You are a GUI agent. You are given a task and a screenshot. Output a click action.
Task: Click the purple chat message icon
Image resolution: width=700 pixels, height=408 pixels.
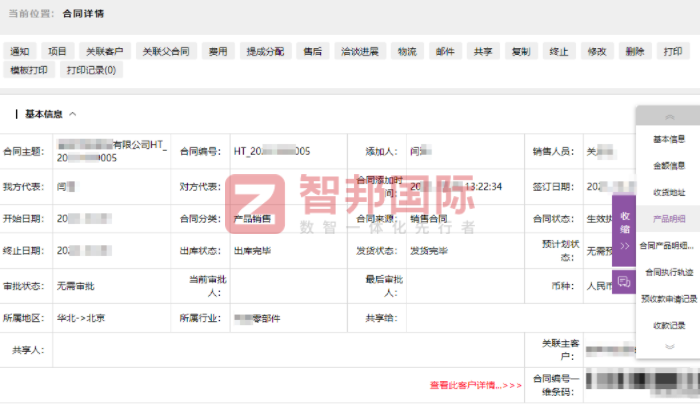click(x=624, y=281)
